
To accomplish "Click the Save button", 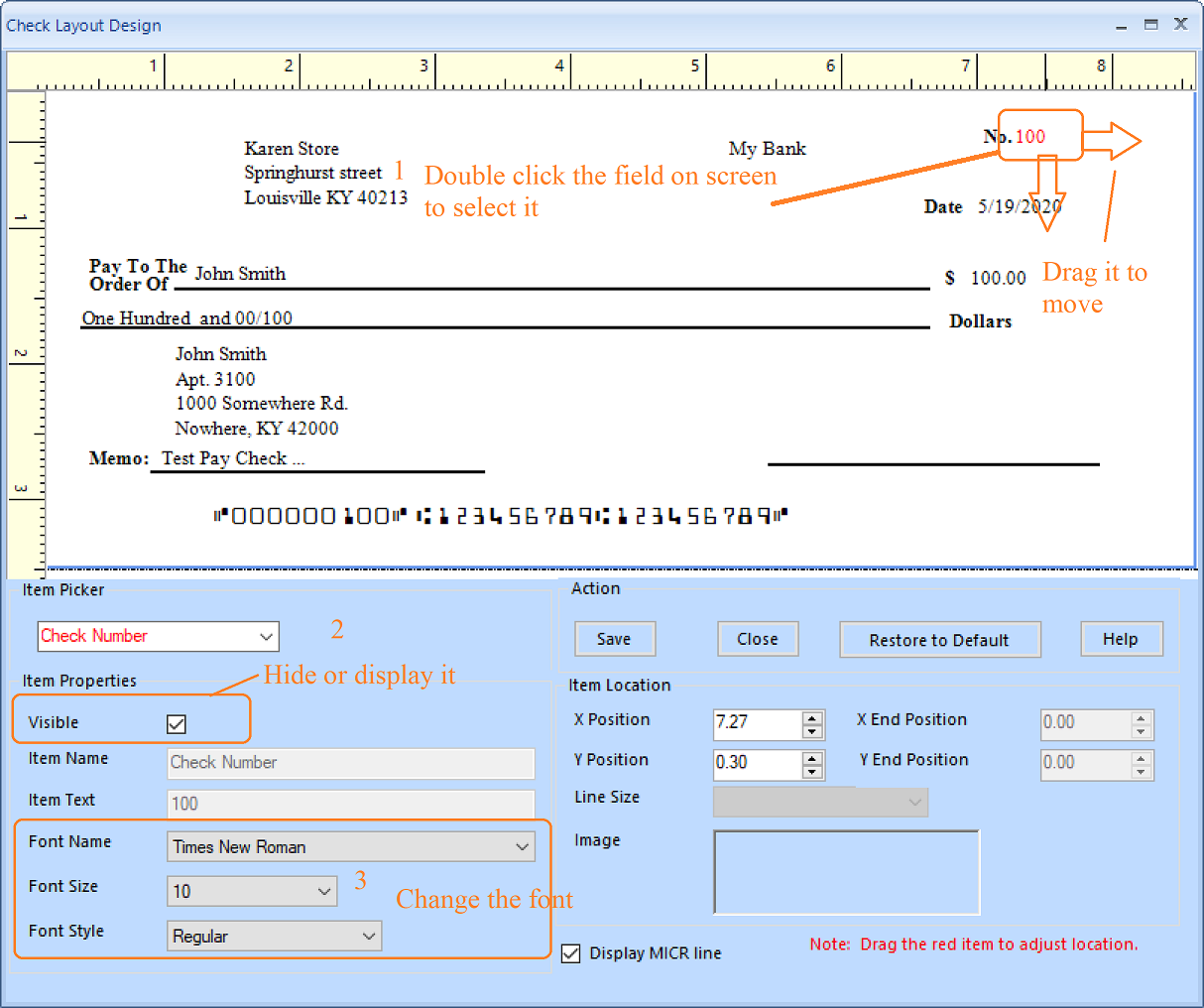I will pos(615,640).
